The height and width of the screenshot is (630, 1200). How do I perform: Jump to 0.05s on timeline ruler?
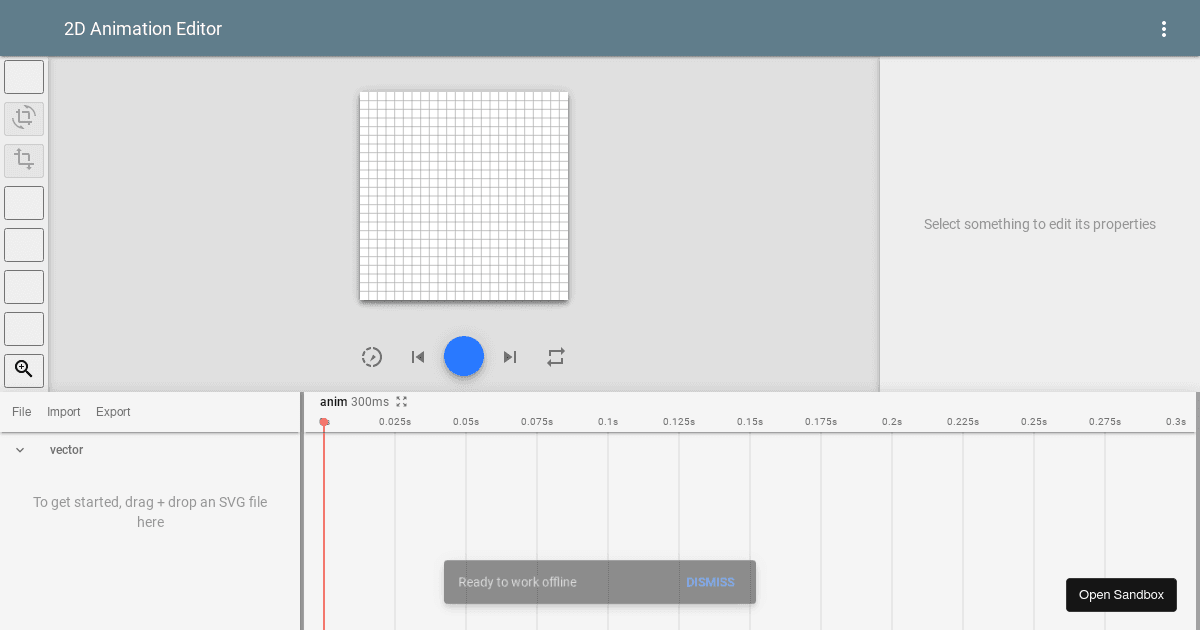click(466, 422)
